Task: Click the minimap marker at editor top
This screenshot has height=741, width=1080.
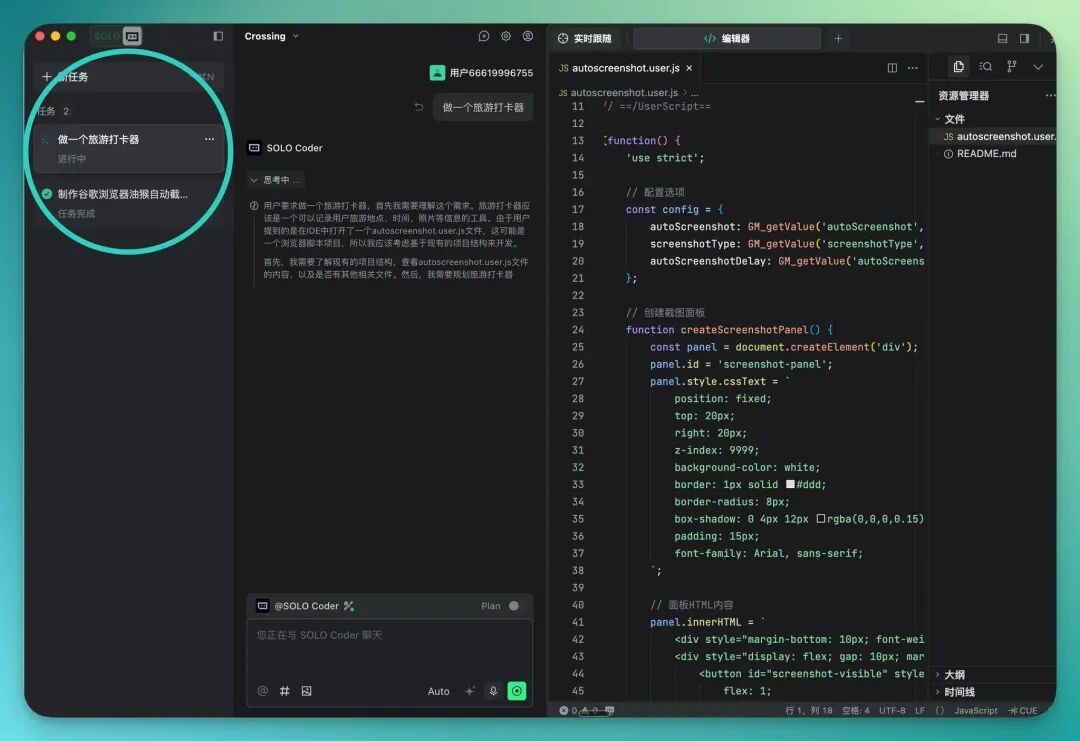Action: (x=920, y=102)
